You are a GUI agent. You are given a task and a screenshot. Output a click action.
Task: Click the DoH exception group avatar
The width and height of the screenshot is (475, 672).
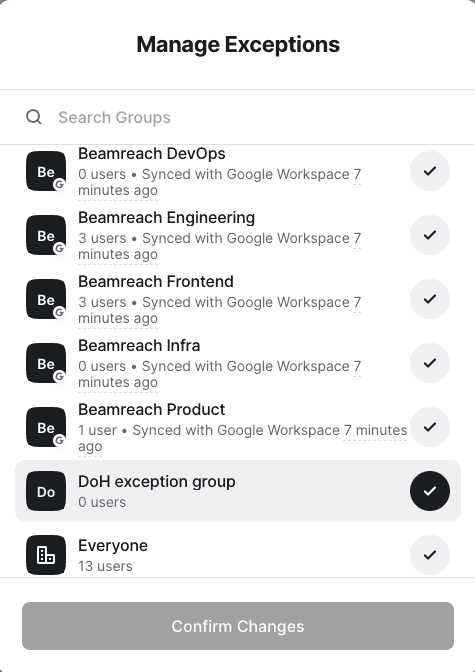46,491
